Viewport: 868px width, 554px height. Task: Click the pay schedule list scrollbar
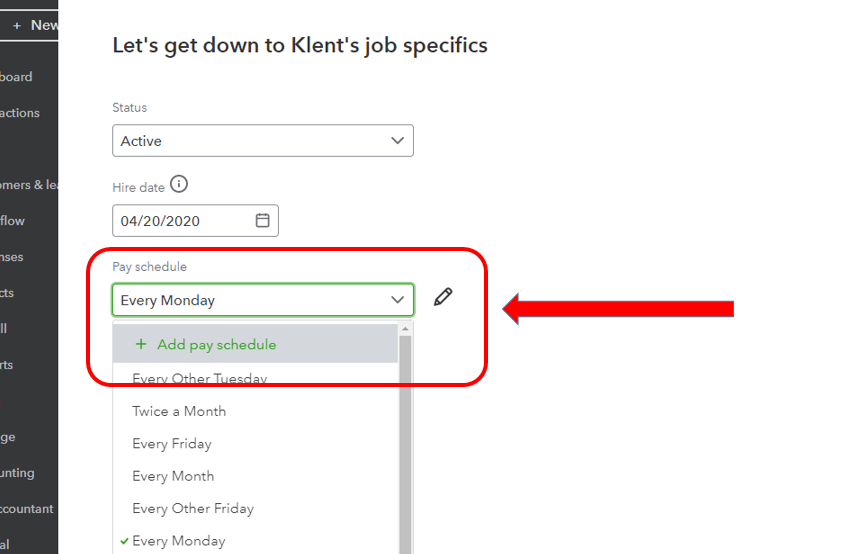[x=405, y=440]
